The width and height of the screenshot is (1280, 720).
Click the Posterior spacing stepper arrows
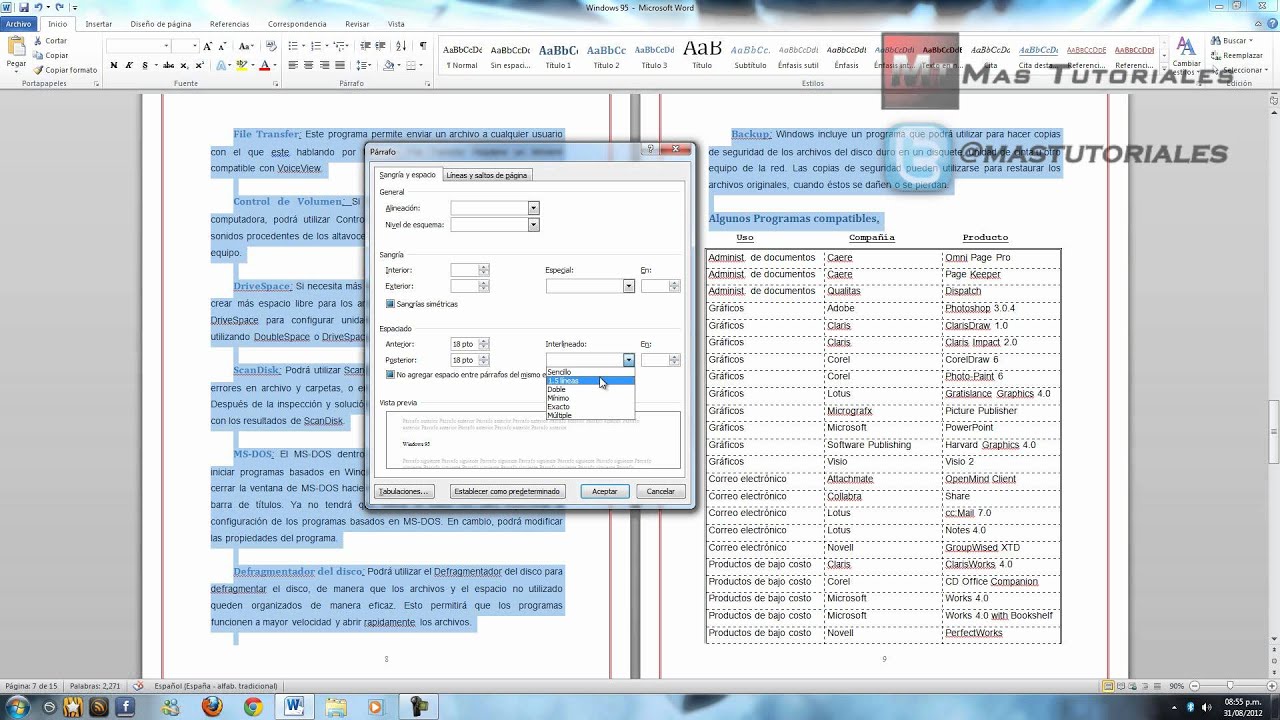coord(484,360)
